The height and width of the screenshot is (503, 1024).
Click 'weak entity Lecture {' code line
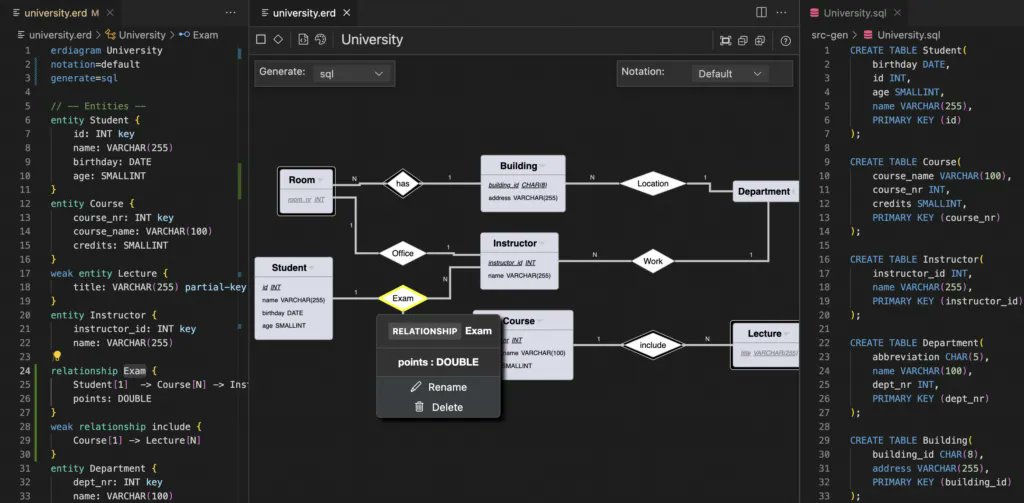point(109,273)
